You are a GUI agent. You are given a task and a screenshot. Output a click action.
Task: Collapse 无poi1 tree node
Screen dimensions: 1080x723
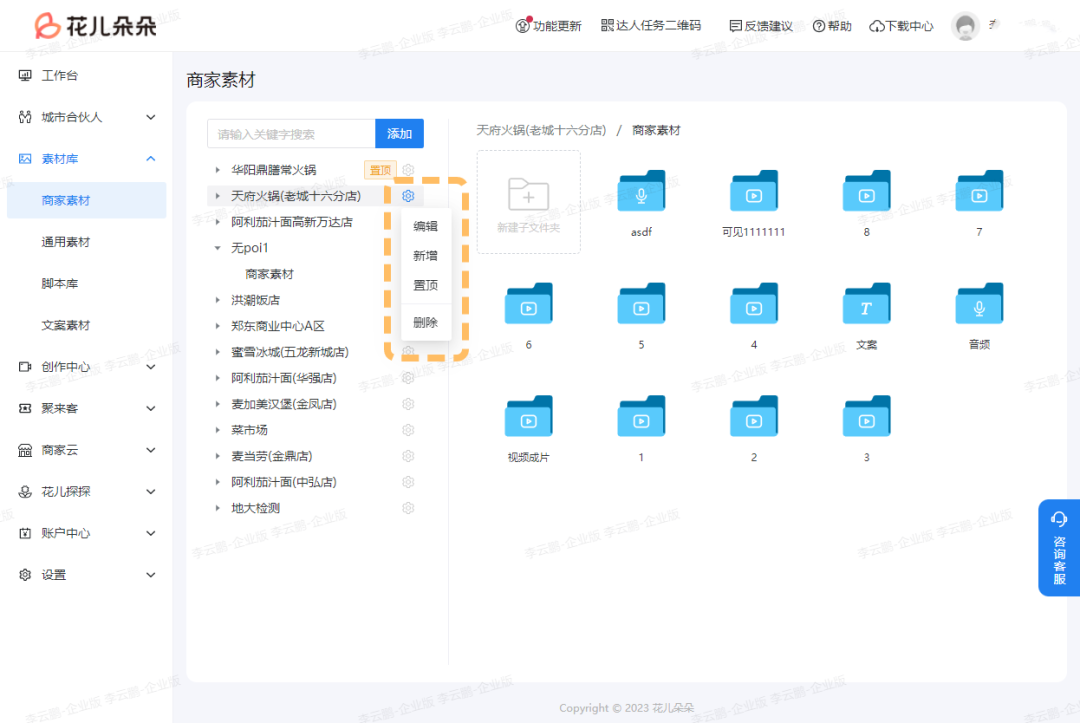(218, 248)
